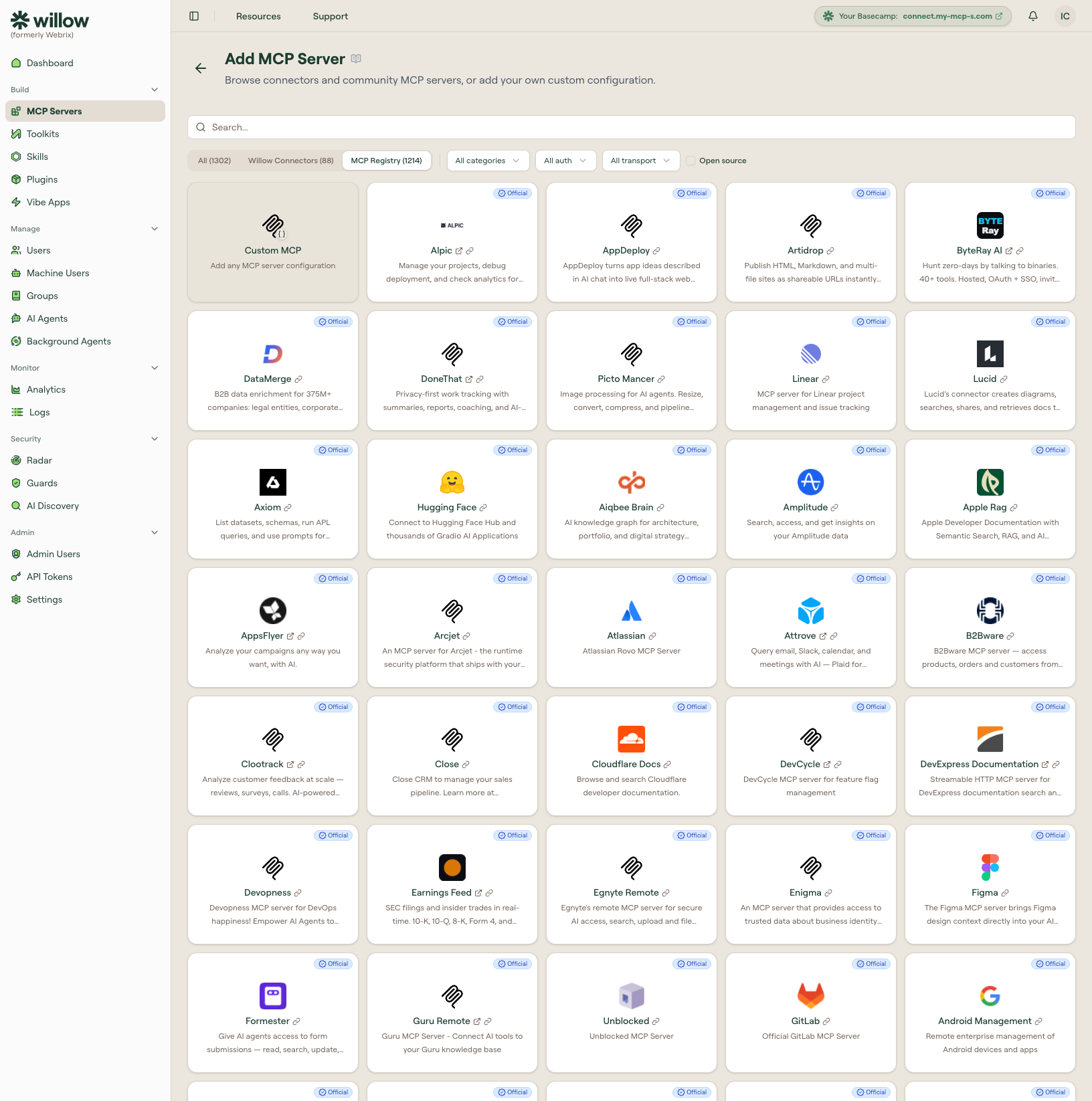
Task: Click the Attrove cube icon
Action: coord(811,611)
